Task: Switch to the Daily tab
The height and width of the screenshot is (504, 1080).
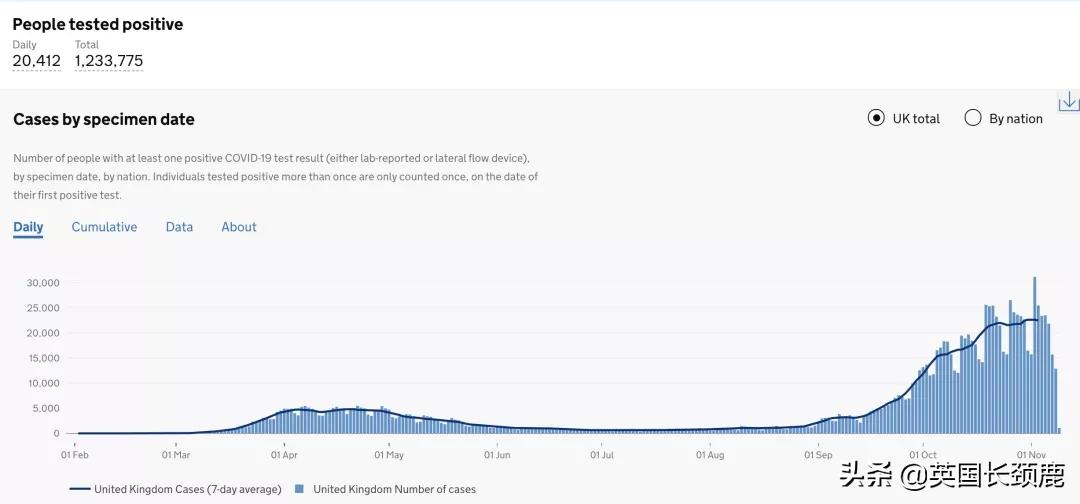Action: [x=28, y=227]
